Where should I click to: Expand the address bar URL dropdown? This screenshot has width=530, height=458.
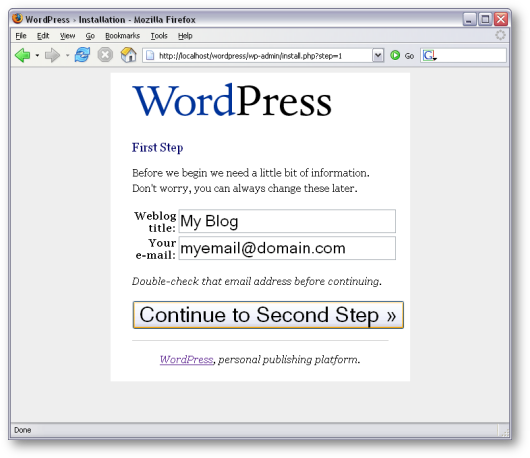[x=378, y=55]
